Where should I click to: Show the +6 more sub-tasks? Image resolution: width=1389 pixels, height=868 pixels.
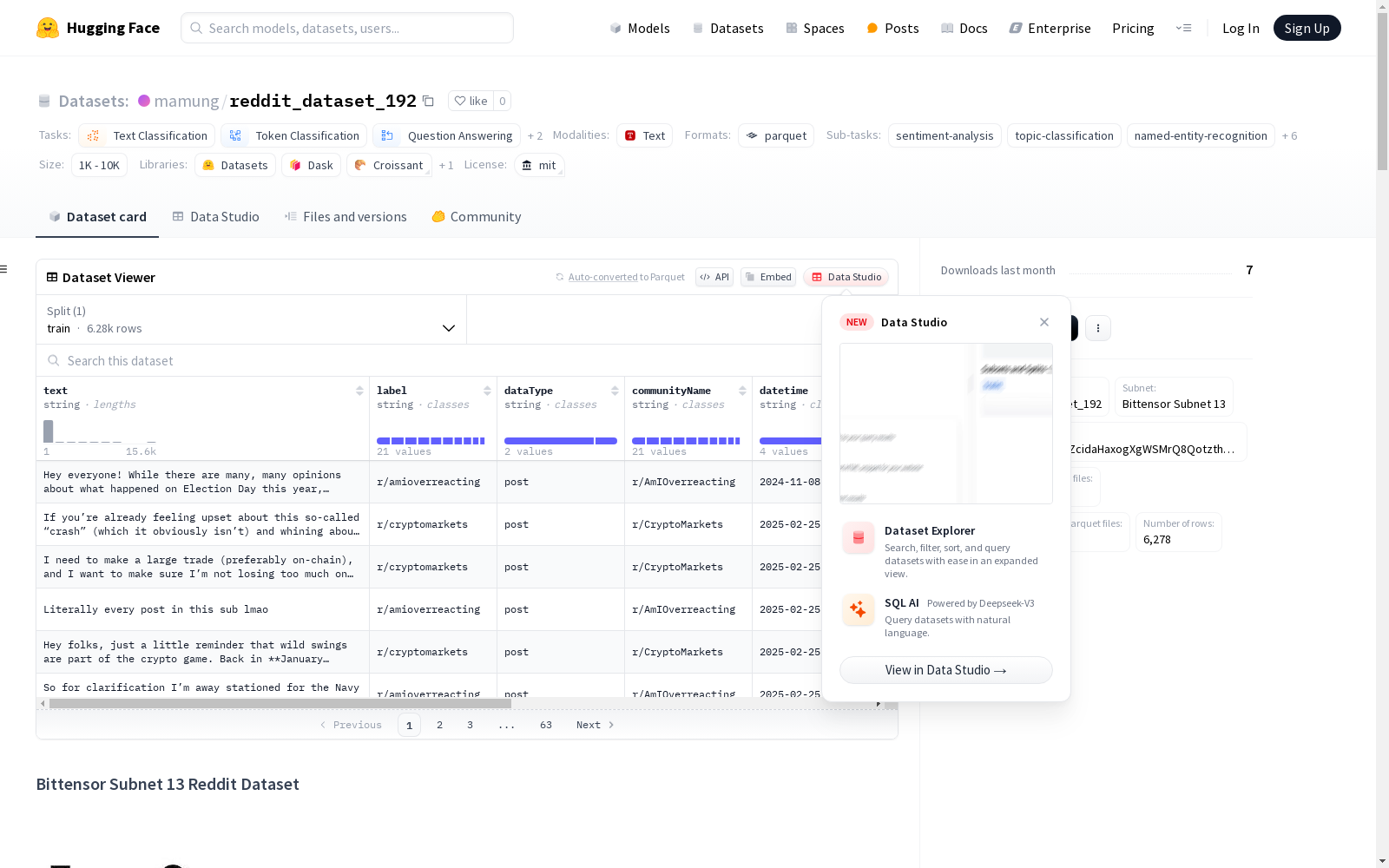1290,135
